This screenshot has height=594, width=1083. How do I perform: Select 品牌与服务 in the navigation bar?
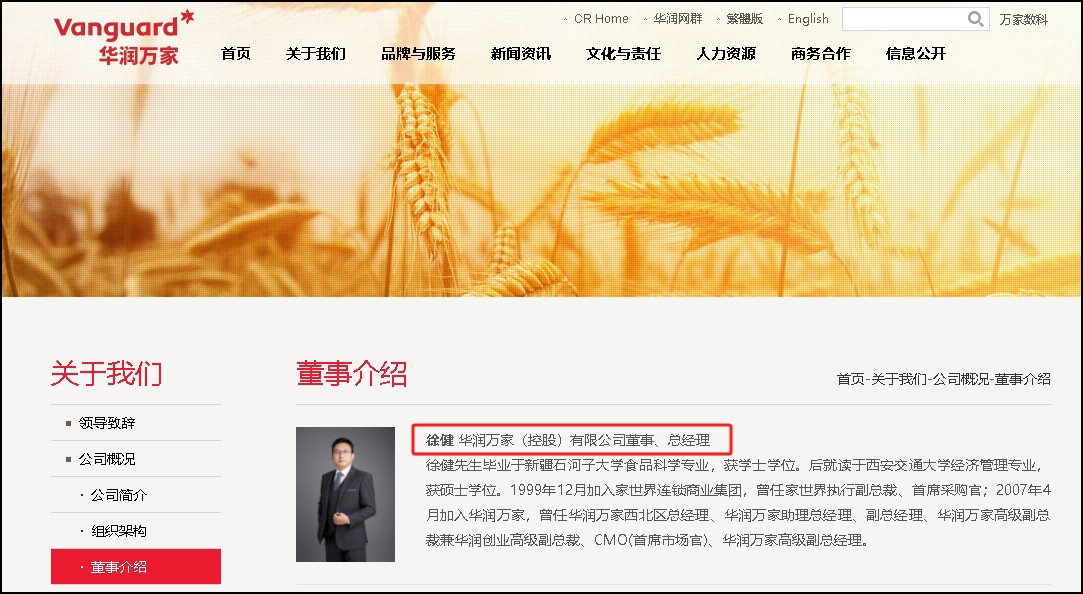click(419, 54)
